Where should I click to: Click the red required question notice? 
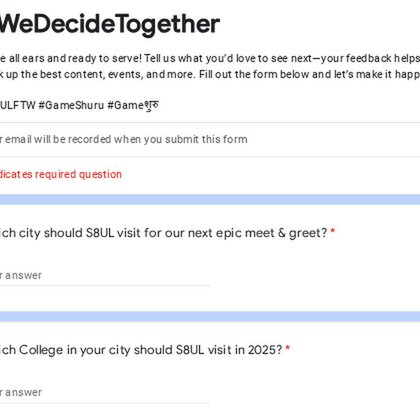[x=61, y=174]
